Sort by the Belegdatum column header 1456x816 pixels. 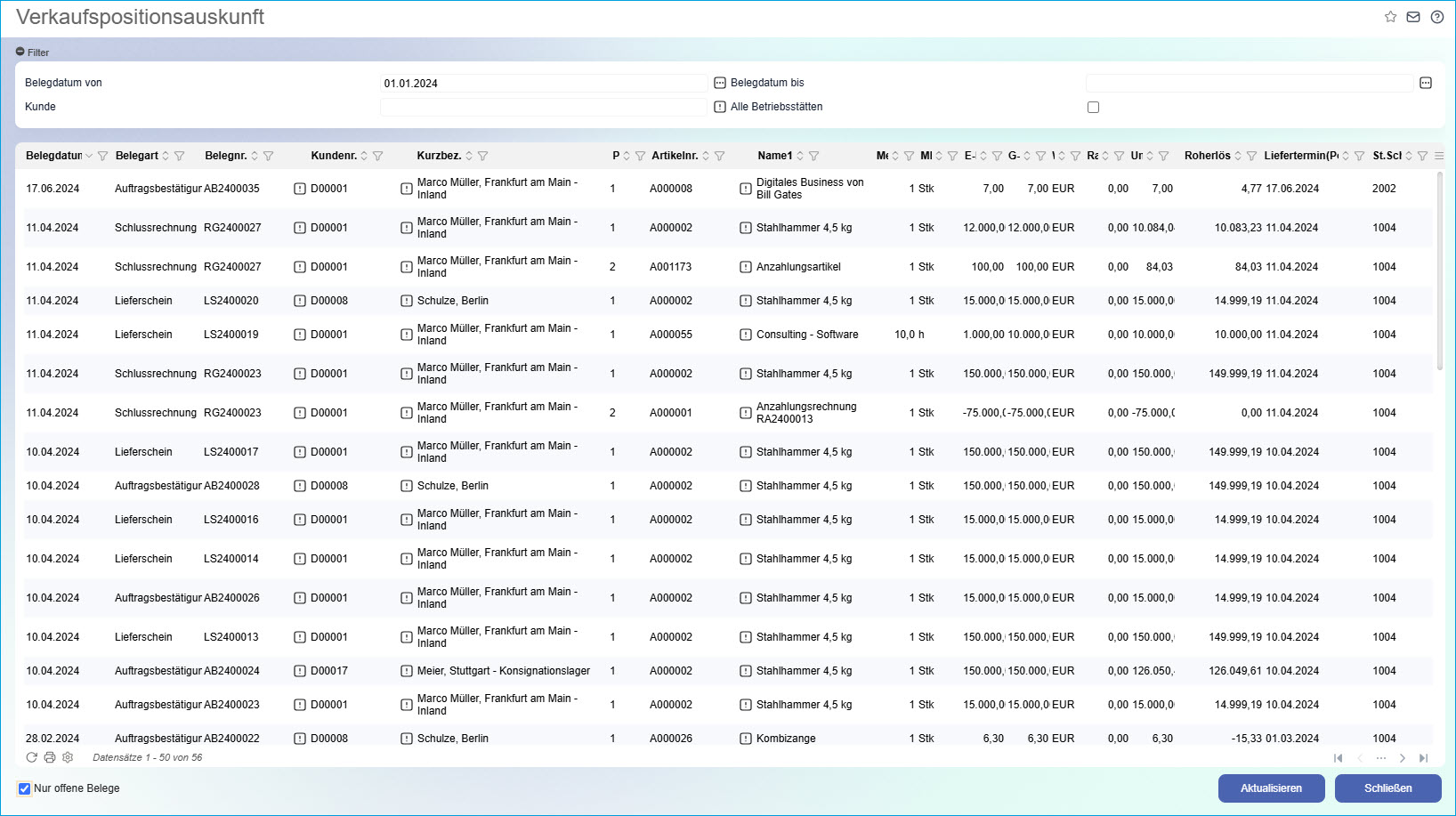click(x=53, y=156)
